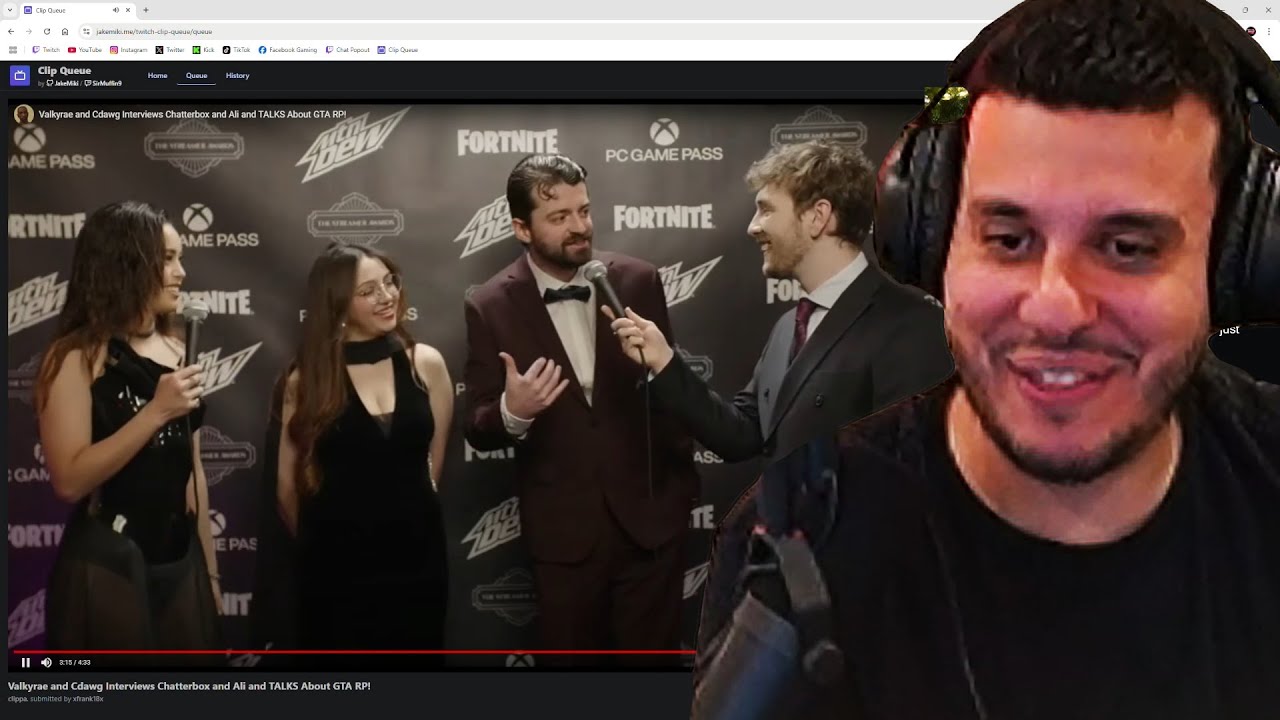The height and width of the screenshot is (720, 1280).
Task: Click the clip title heading below the player
Action: coord(189,686)
